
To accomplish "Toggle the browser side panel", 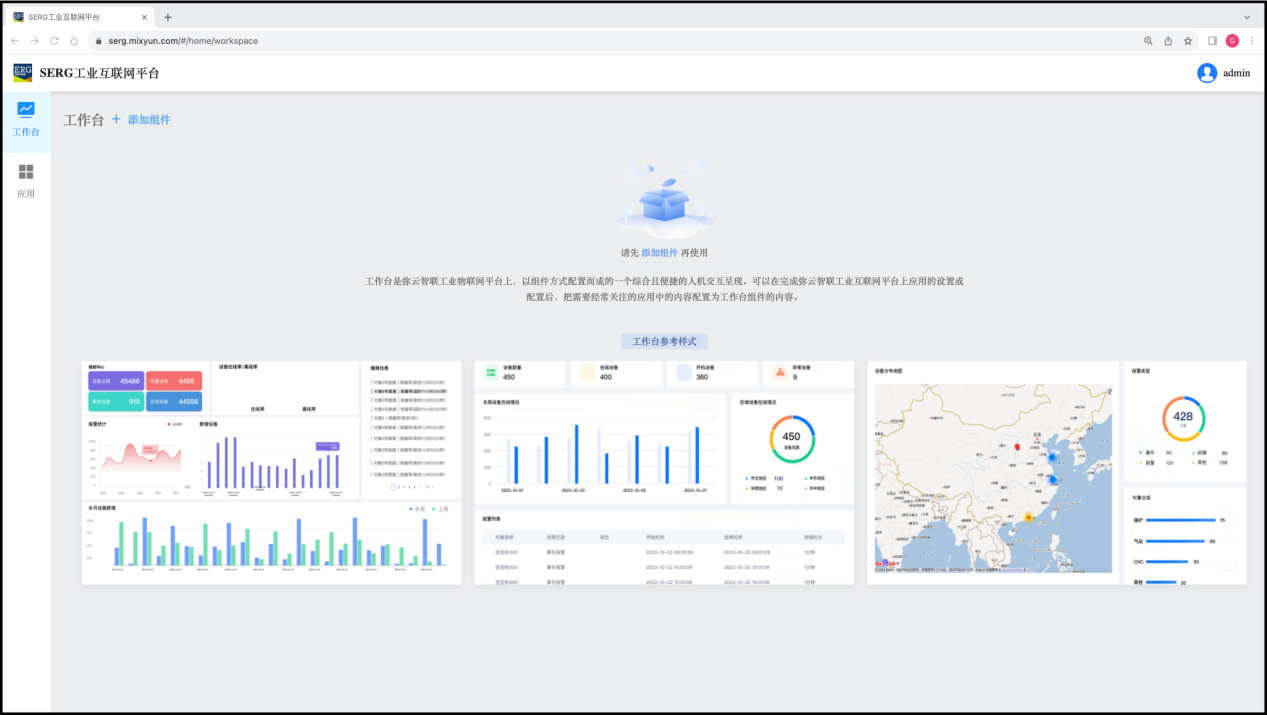I will click(x=1212, y=41).
